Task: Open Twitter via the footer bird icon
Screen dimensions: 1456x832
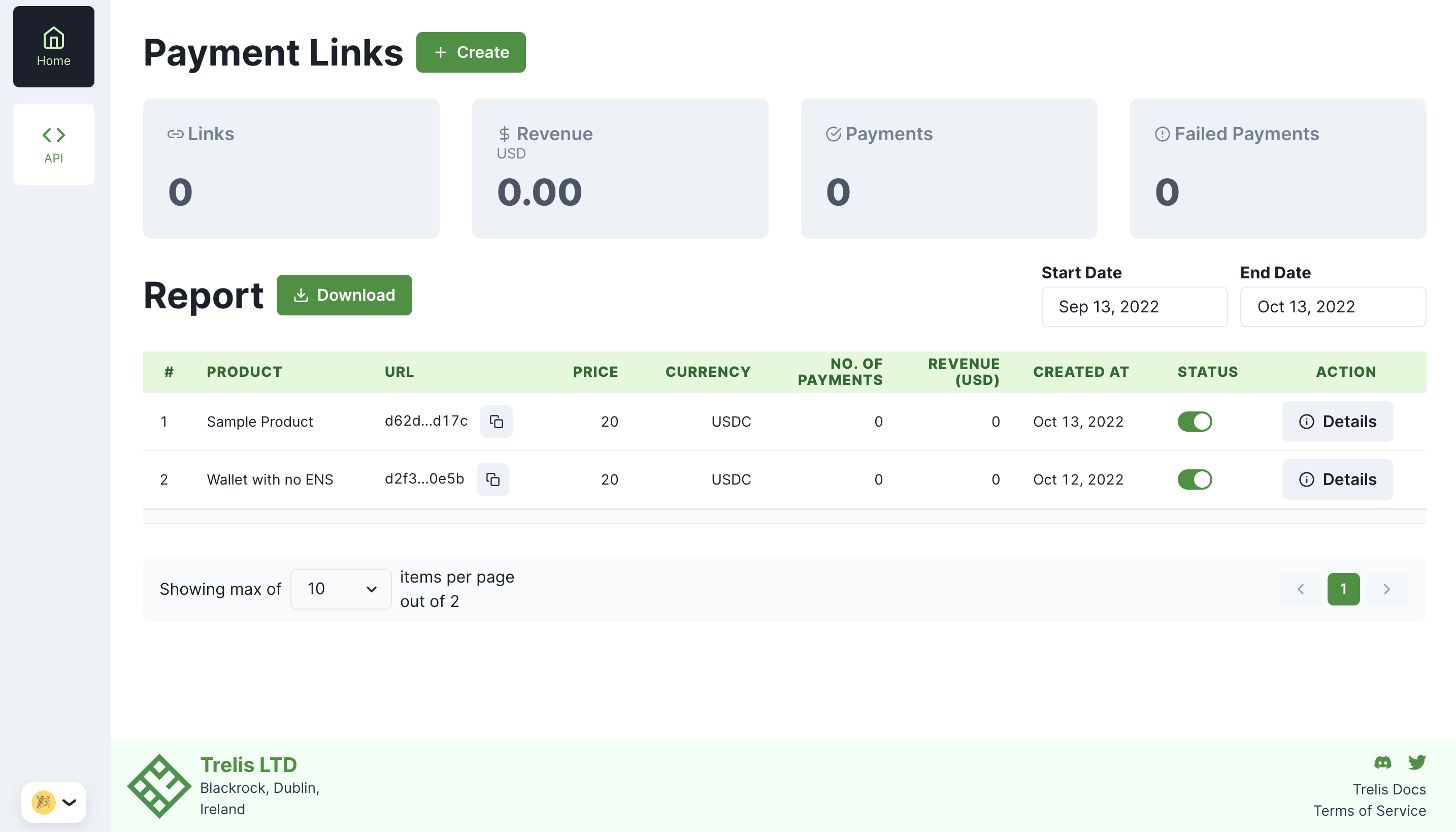Action: coord(1416,762)
